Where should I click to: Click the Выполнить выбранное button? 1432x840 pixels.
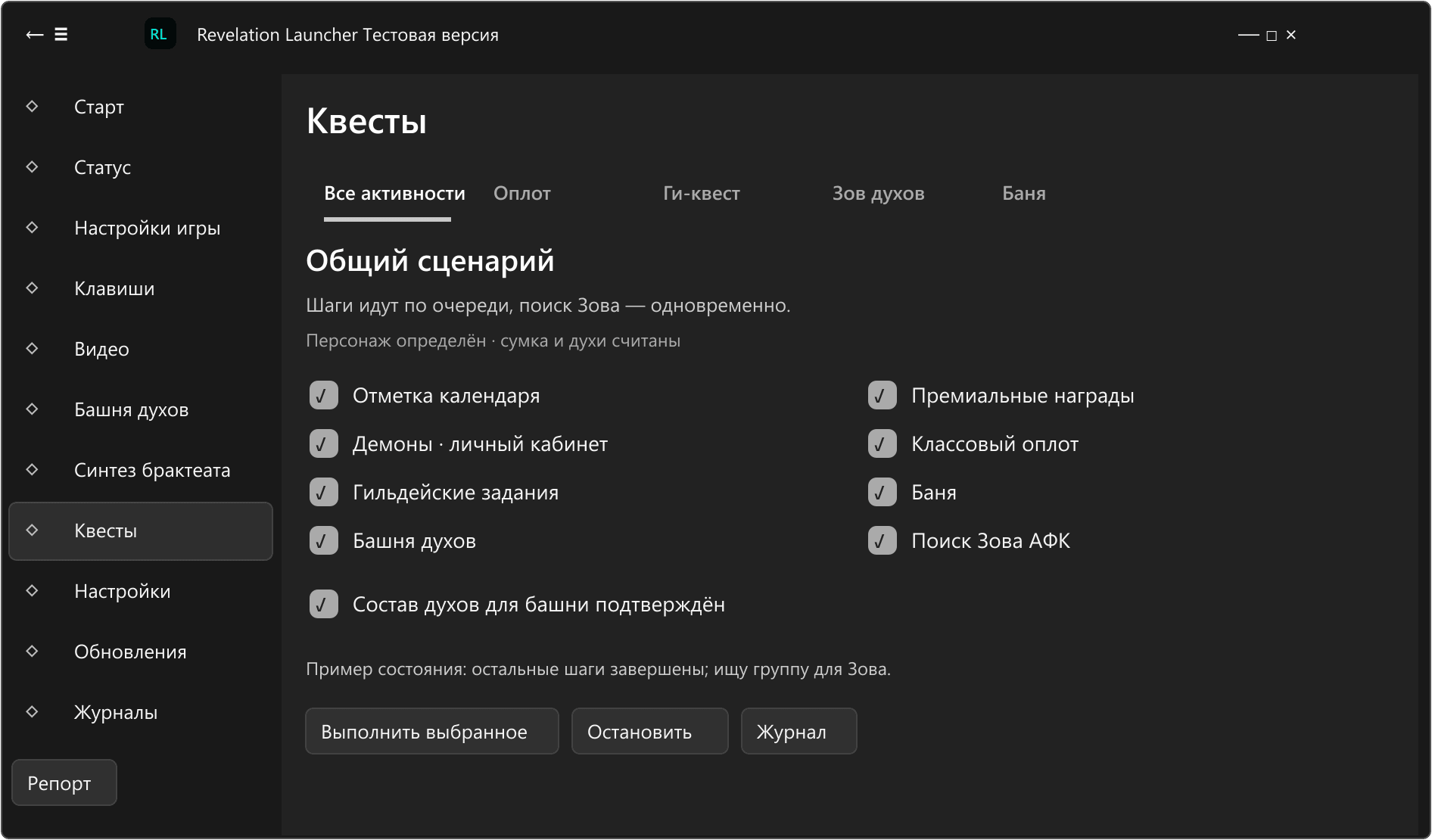pyautogui.click(x=432, y=731)
